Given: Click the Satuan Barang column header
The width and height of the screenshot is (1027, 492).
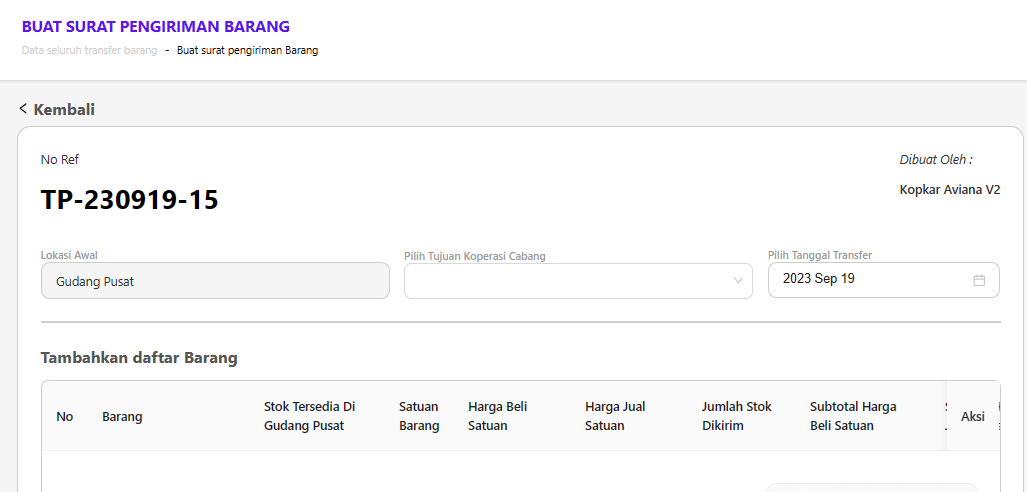Looking at the screenshot, I should click(x=419, y=416).
